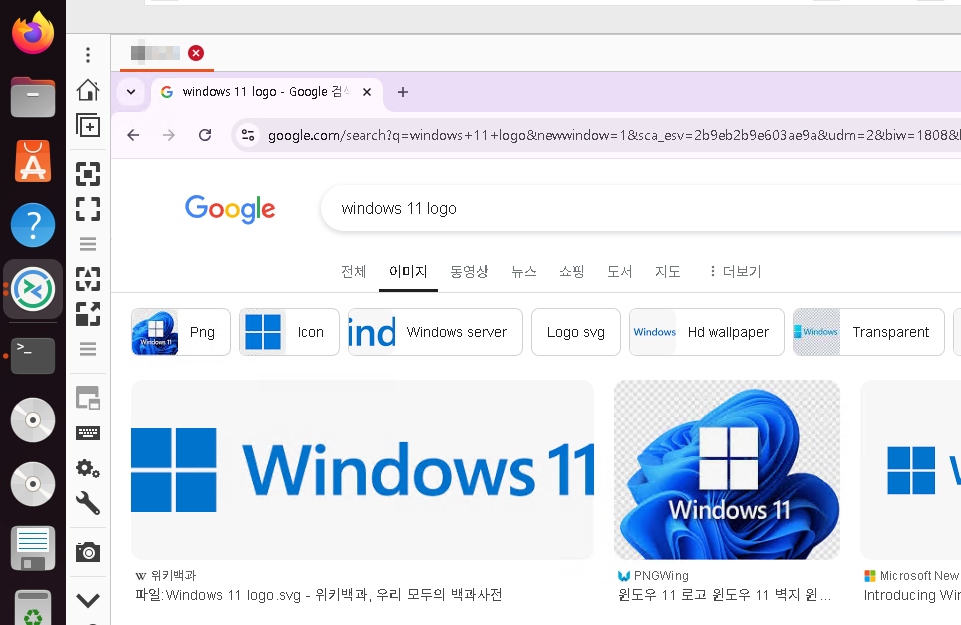The image size is (961, 625).
Task: Click the Chrome address bar URL
Action: point(613,135)
